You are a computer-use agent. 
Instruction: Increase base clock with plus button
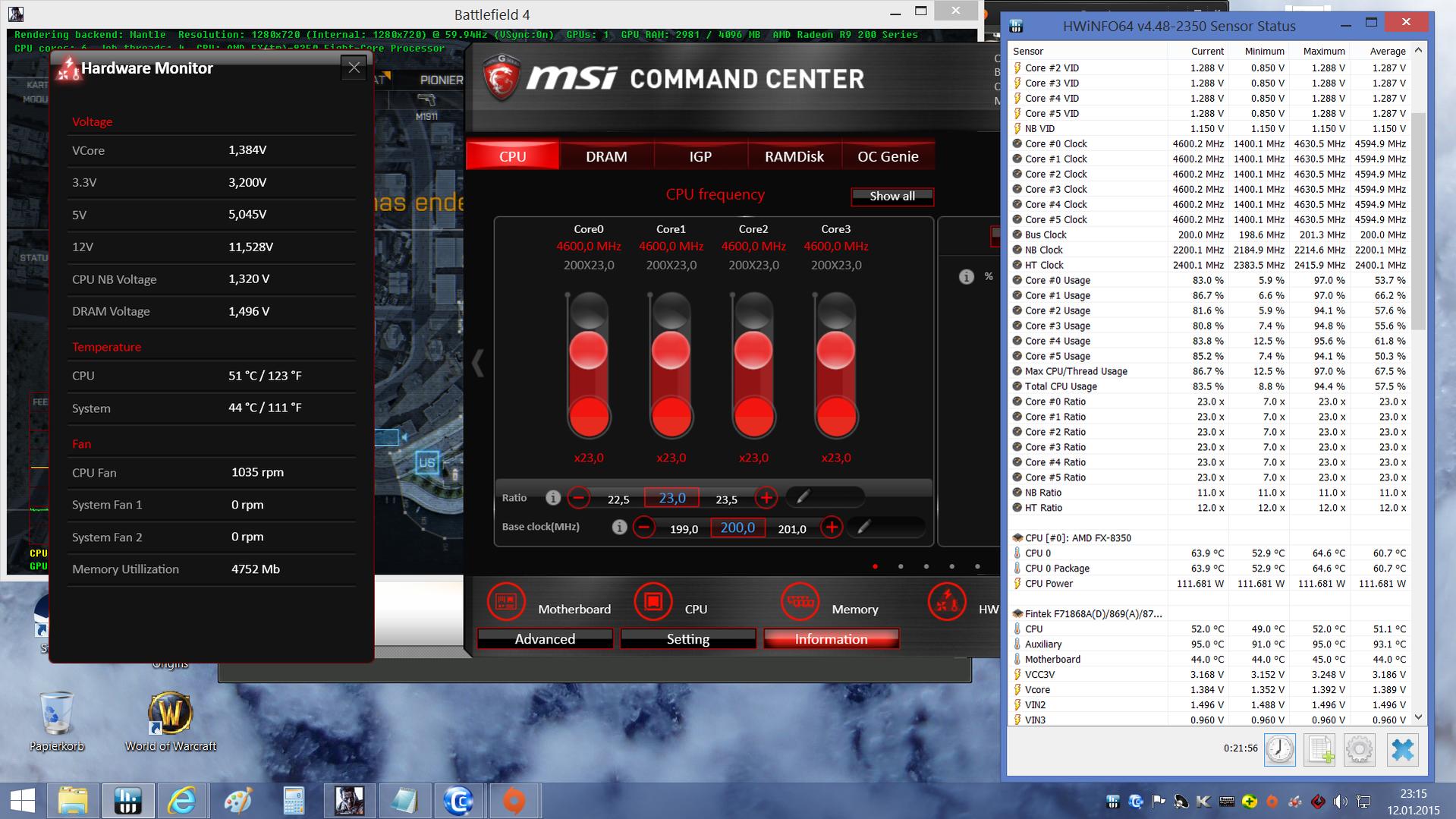click(x=832, y=527)
